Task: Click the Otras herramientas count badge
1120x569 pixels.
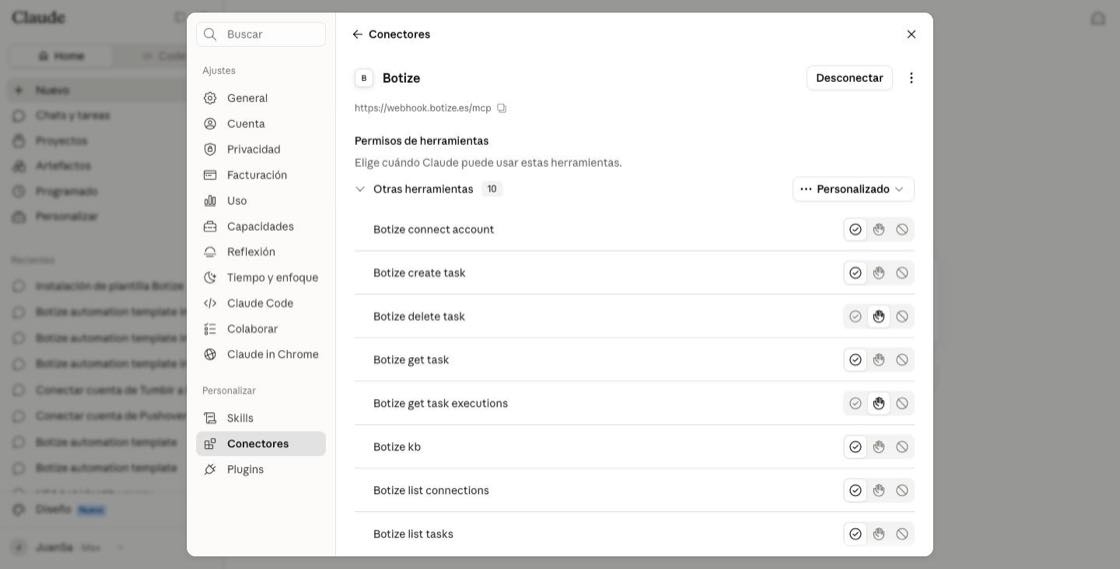Action: pos(491,189)
